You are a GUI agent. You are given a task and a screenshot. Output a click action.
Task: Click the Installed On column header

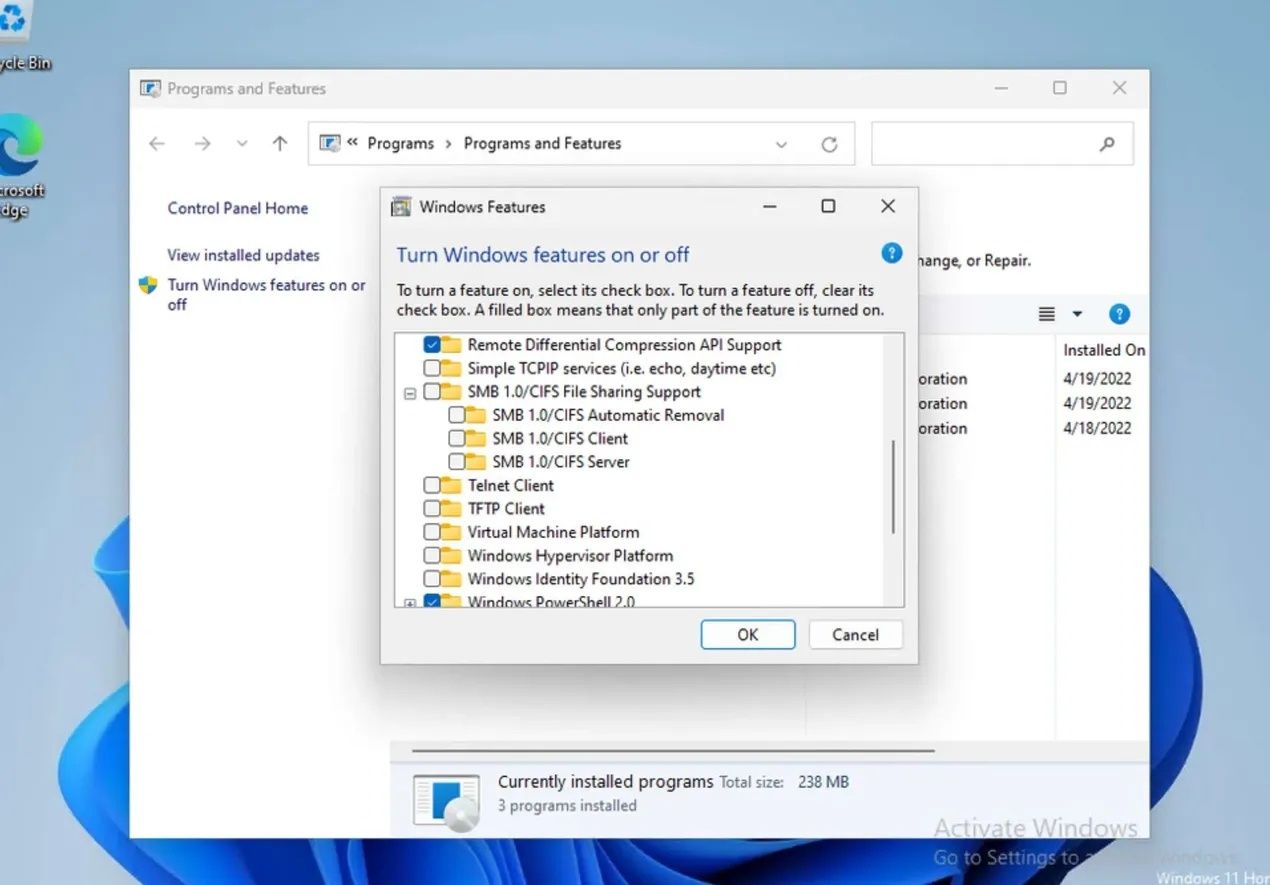[x=1103, y=350]
